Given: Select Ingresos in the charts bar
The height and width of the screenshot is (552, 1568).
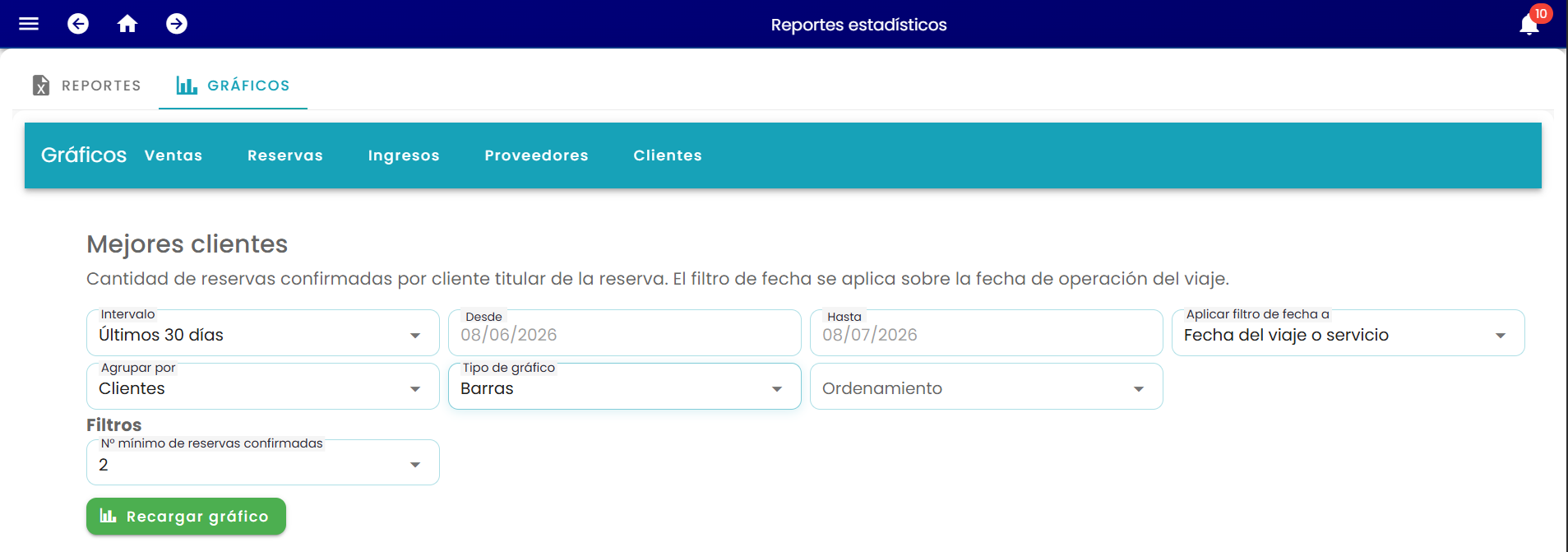Looking at the screenshot, I should tap(404, 155).
